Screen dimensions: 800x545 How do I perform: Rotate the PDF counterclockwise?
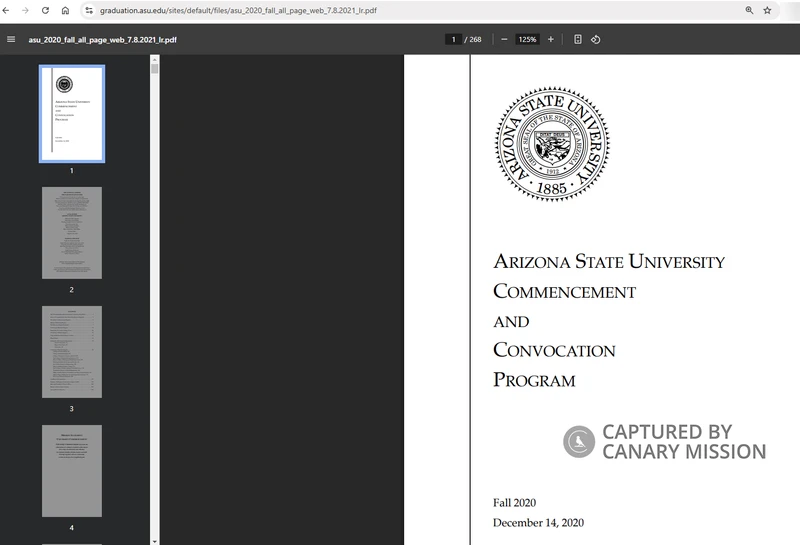pyautogui.click(x=595, y=39)
